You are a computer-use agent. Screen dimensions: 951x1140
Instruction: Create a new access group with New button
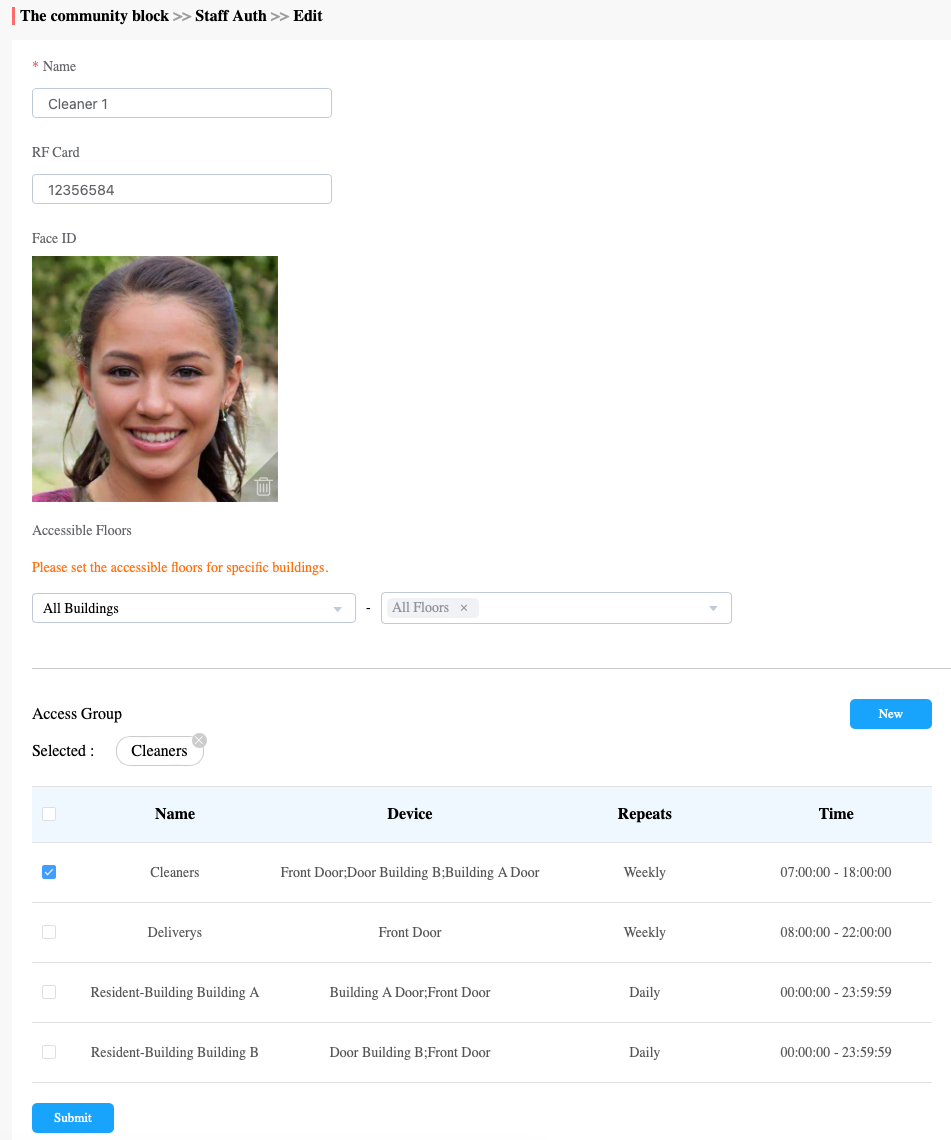click(x=890, y=713)
